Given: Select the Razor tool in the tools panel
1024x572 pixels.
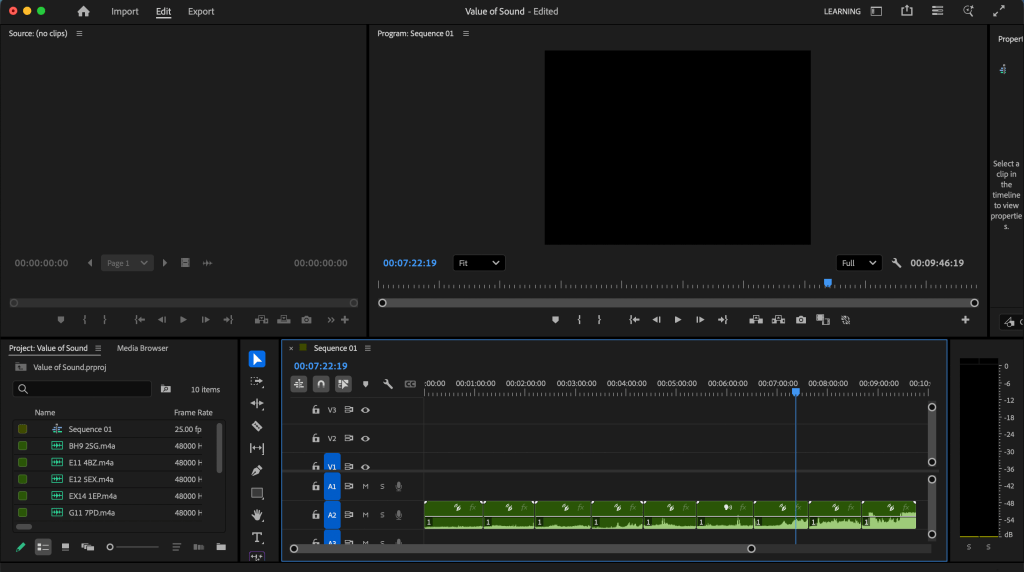Looking at the screenshot, I should click(257, 426).
